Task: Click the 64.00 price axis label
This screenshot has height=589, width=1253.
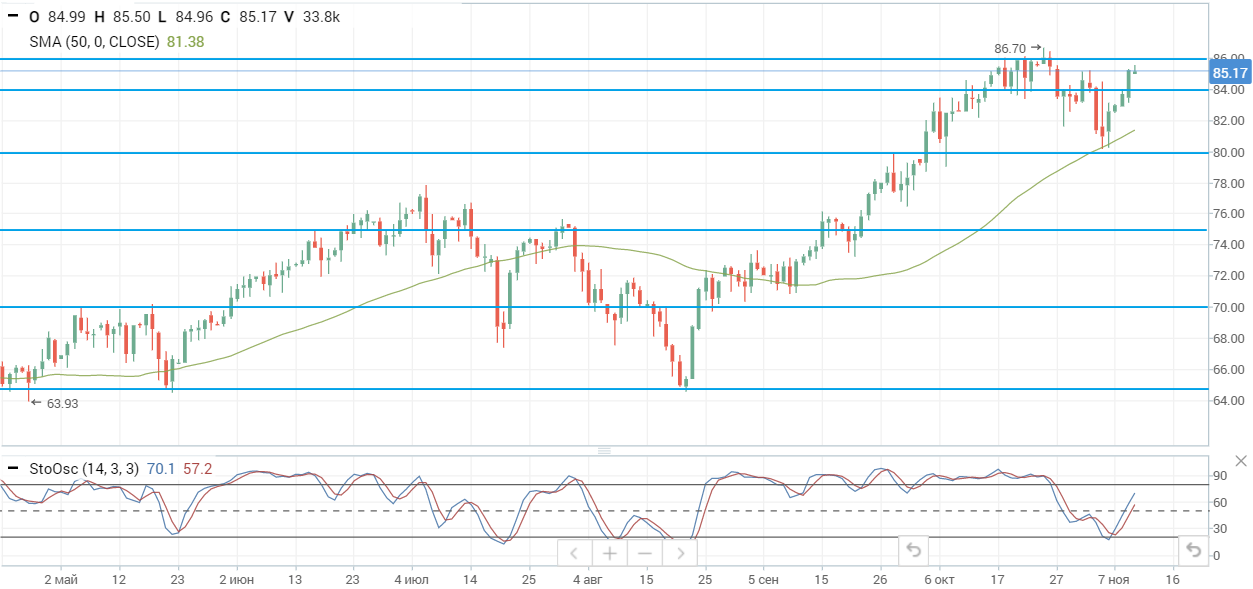Action: pyautogui.click(x=1228, y=400)
